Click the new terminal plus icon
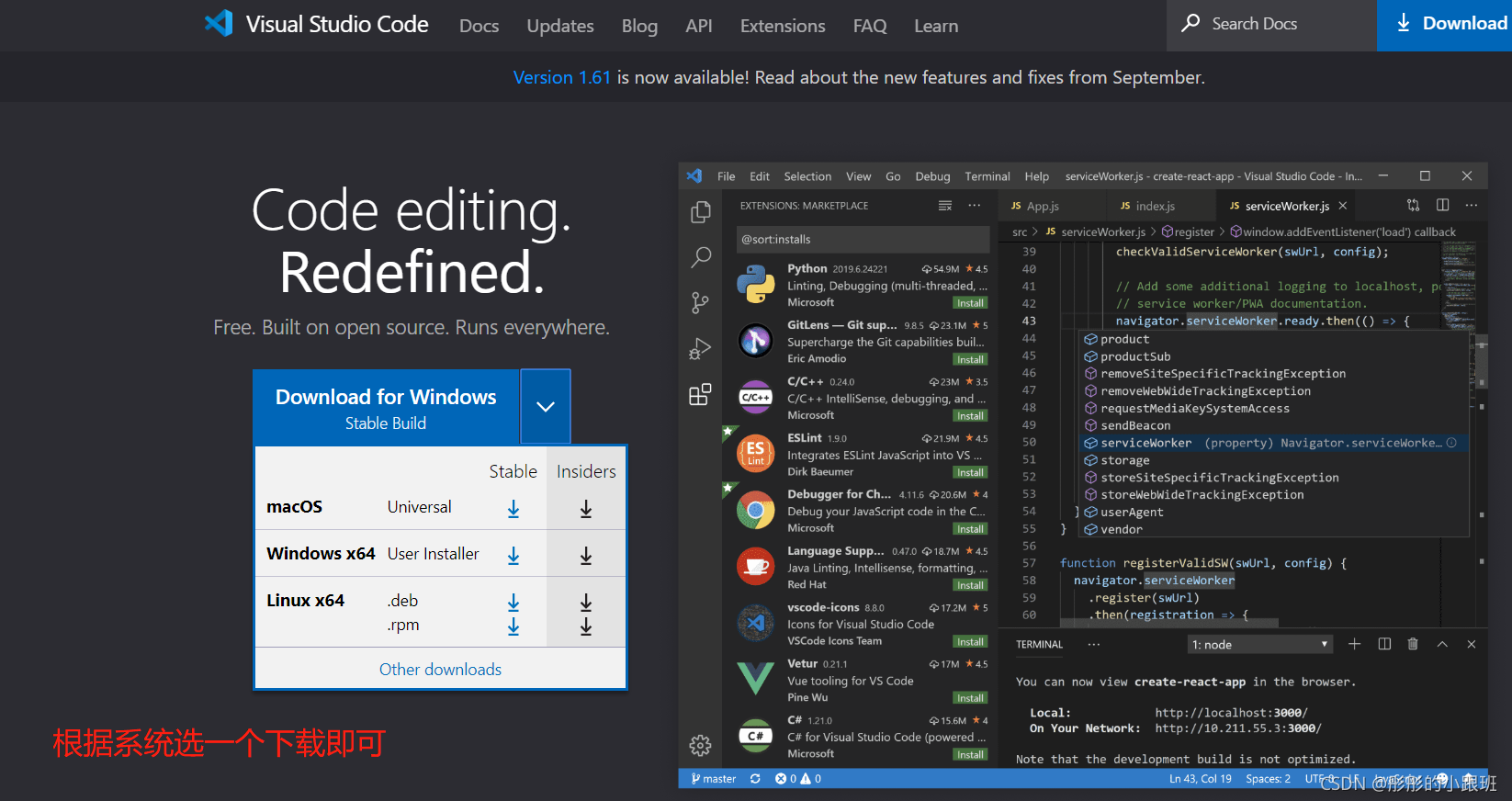The image size is (1512, 801). [x=1354, y=644]
